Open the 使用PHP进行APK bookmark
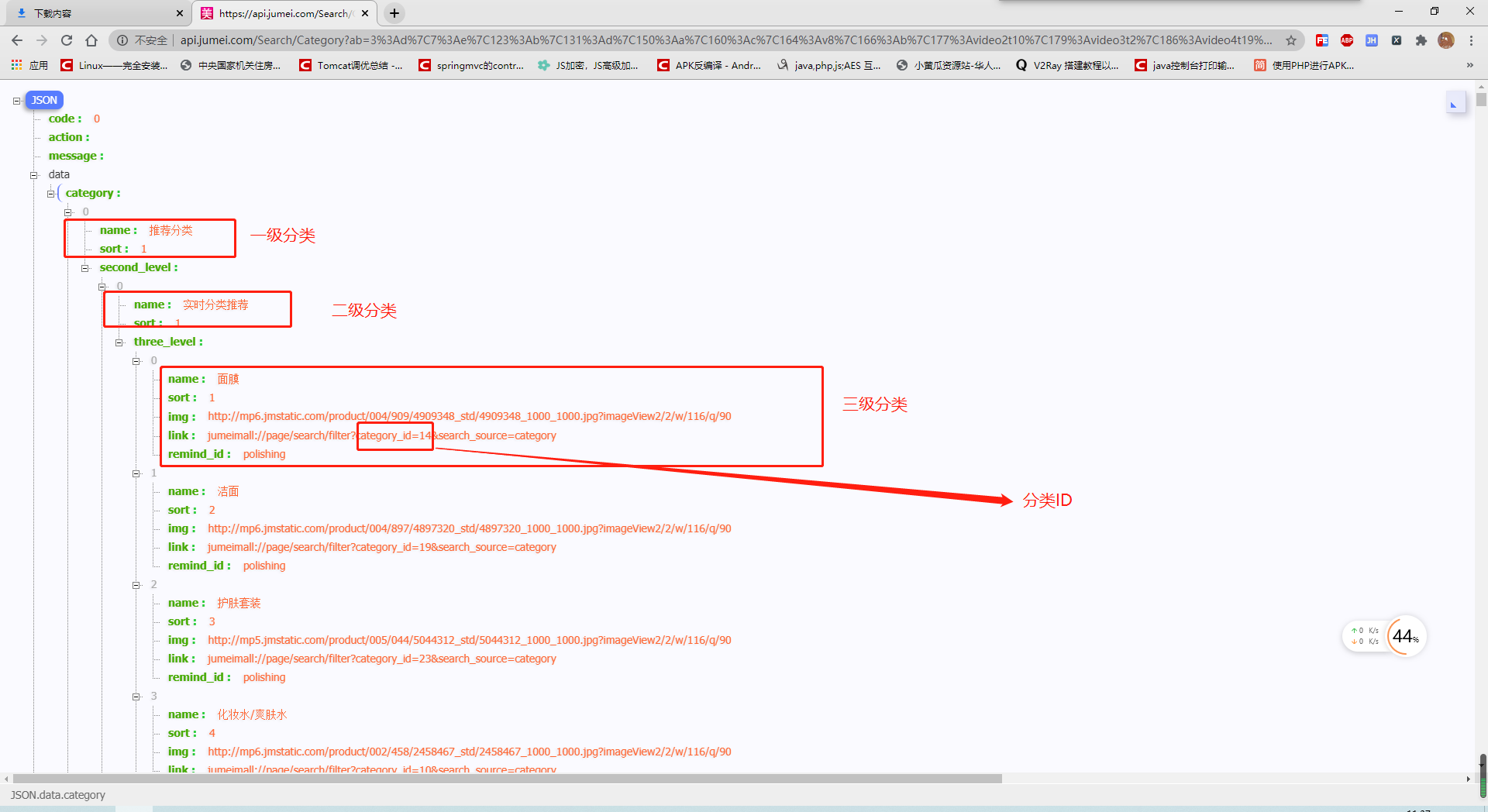Image resolution: width=1488 pixels, height=812 pixels. [1304, 65]
